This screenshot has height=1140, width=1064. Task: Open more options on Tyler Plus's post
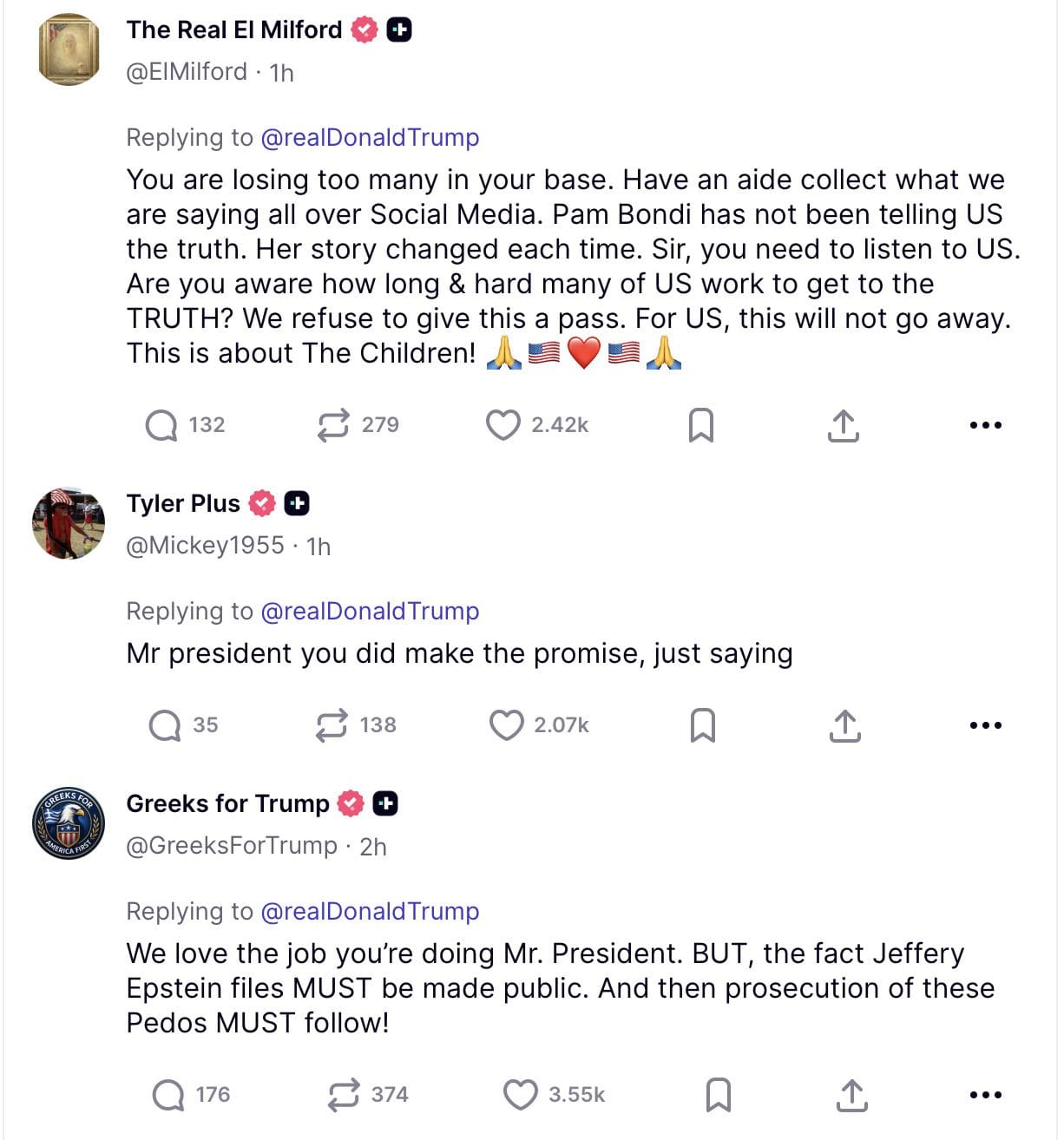click(x=985, y=725)
